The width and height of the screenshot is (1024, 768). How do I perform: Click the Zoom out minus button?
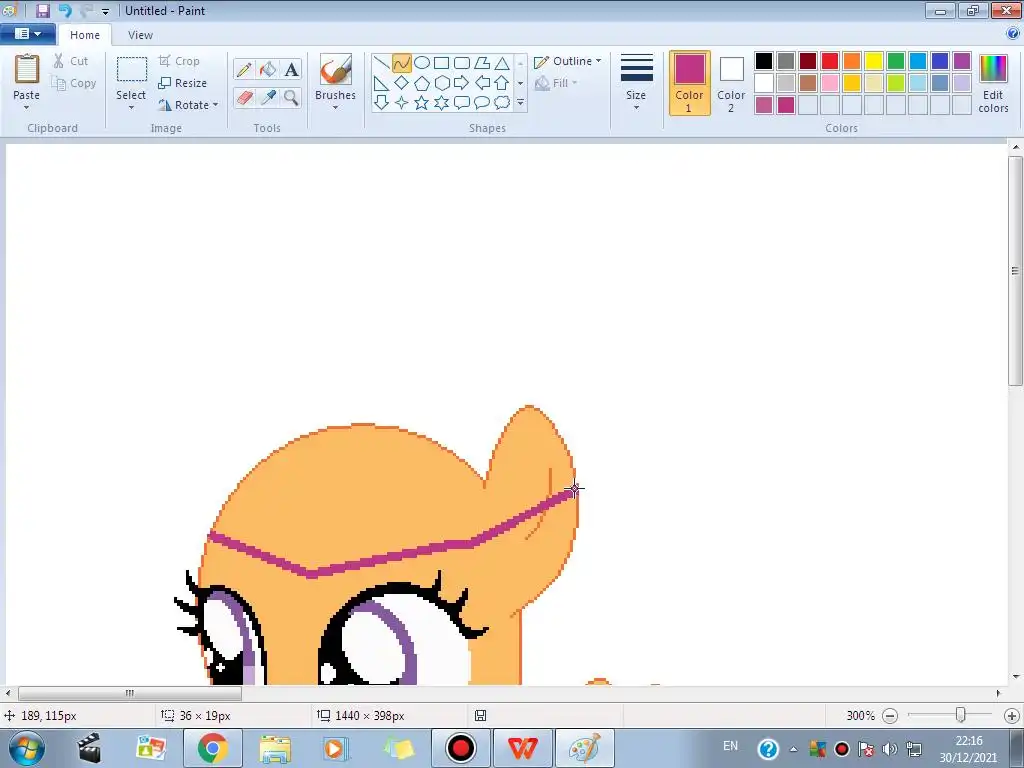click(890, 716)
